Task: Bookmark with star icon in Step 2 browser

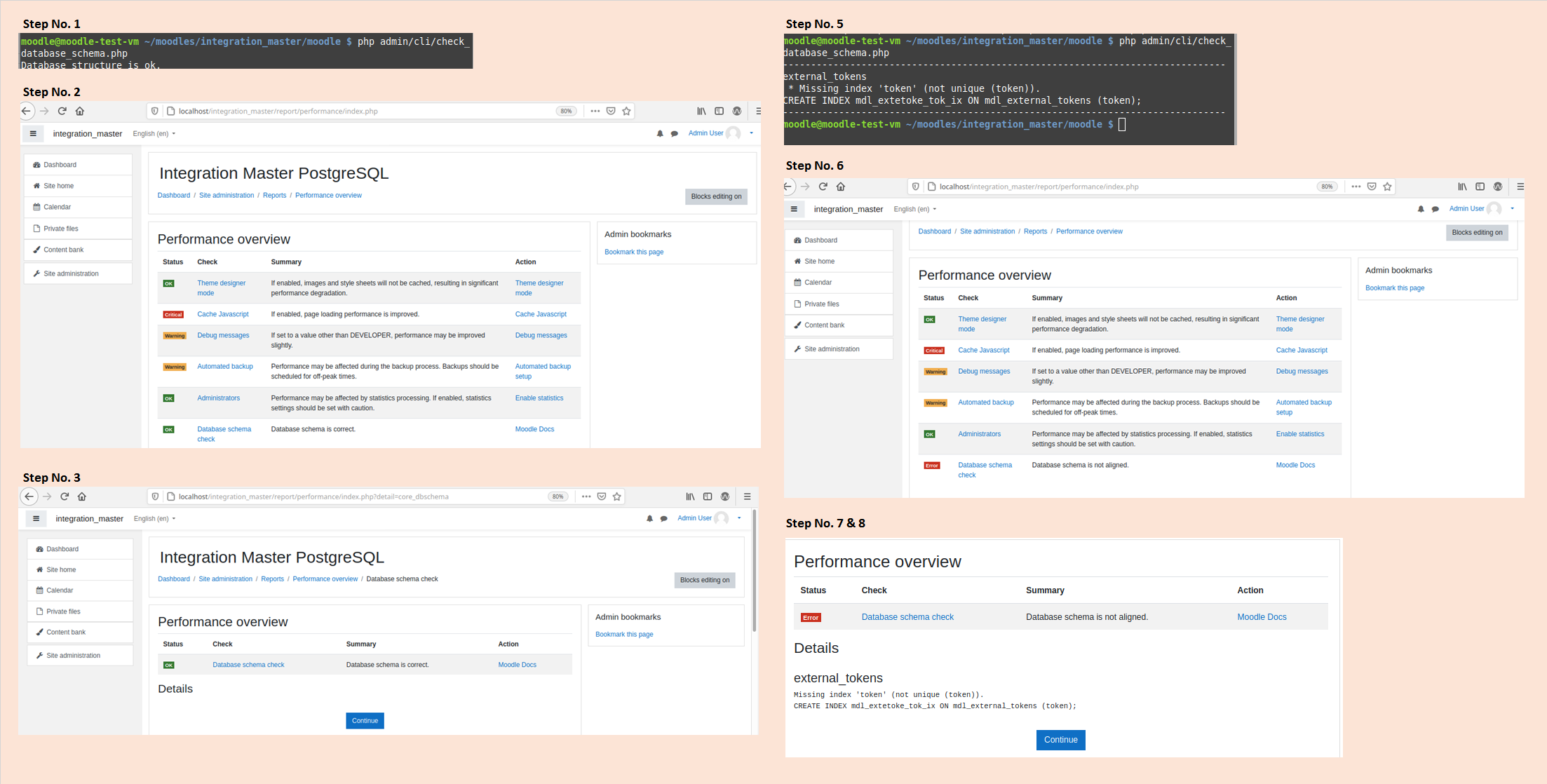Action: tap(627, 111)
